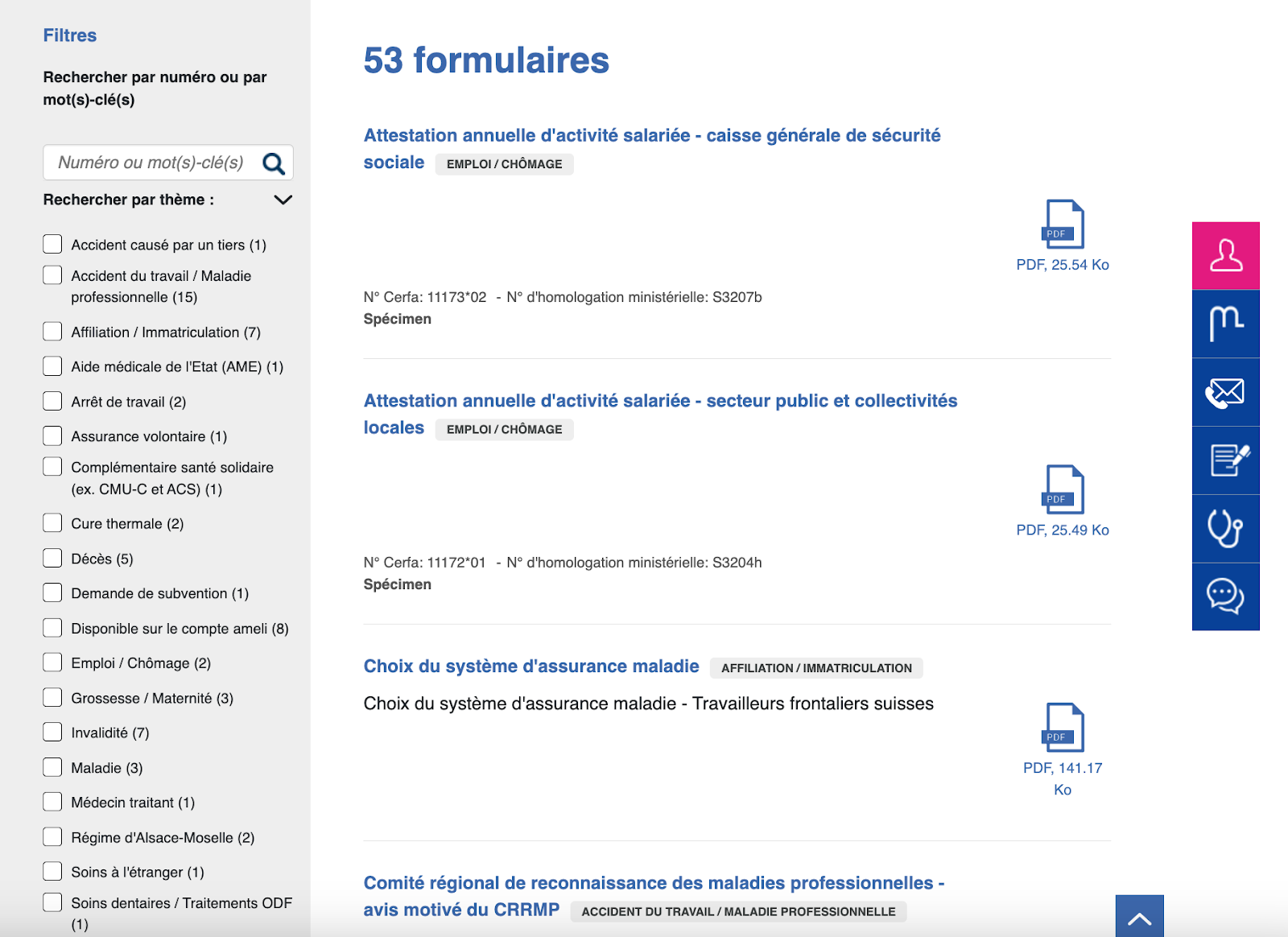Select the Cerfa 11173*02 text
The image size is (1288, 937).
pos(425,297)
